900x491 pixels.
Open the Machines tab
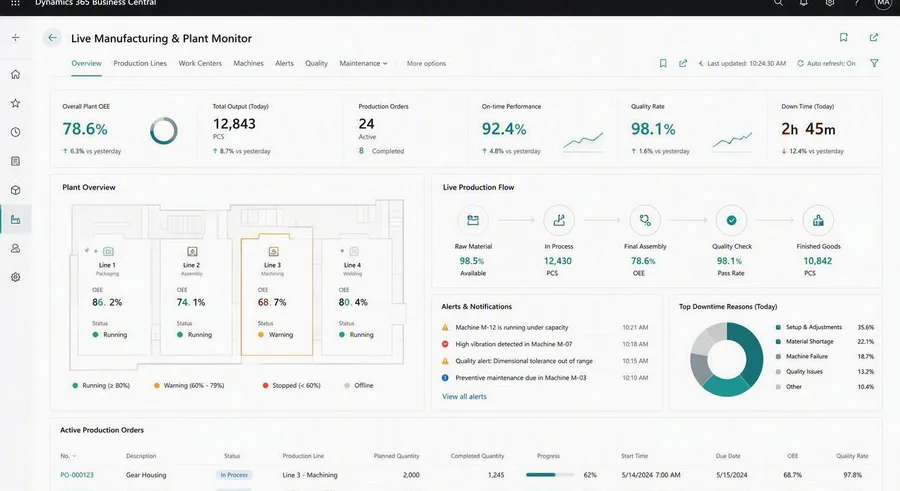pos(248,63)
